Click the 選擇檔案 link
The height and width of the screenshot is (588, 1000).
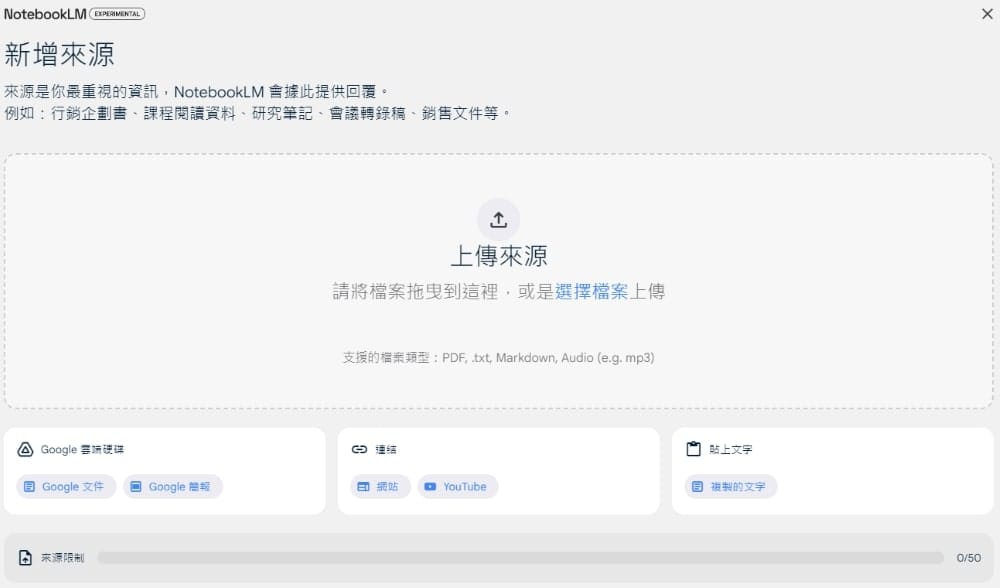point(595,290)
